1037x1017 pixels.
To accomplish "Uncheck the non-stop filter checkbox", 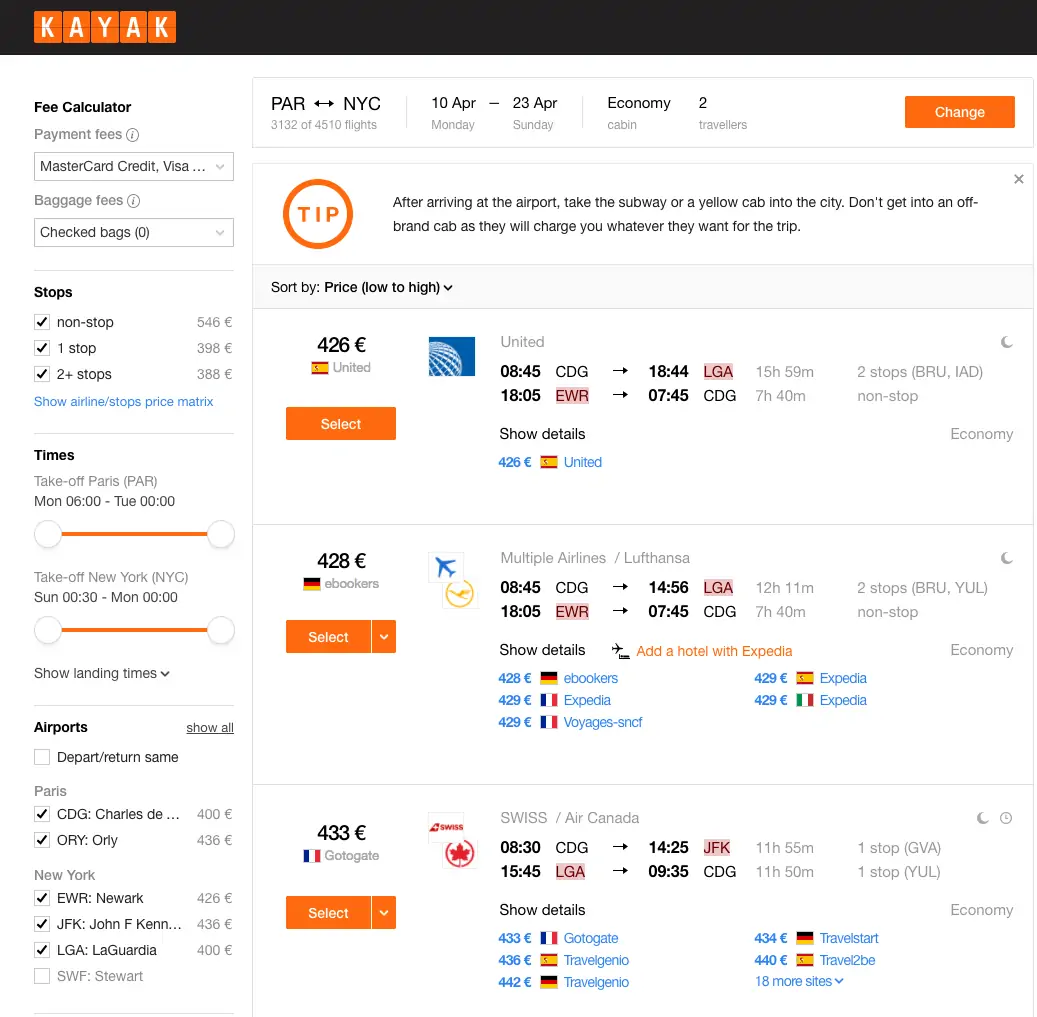I will pyautogui.click(x=42, y=322).
